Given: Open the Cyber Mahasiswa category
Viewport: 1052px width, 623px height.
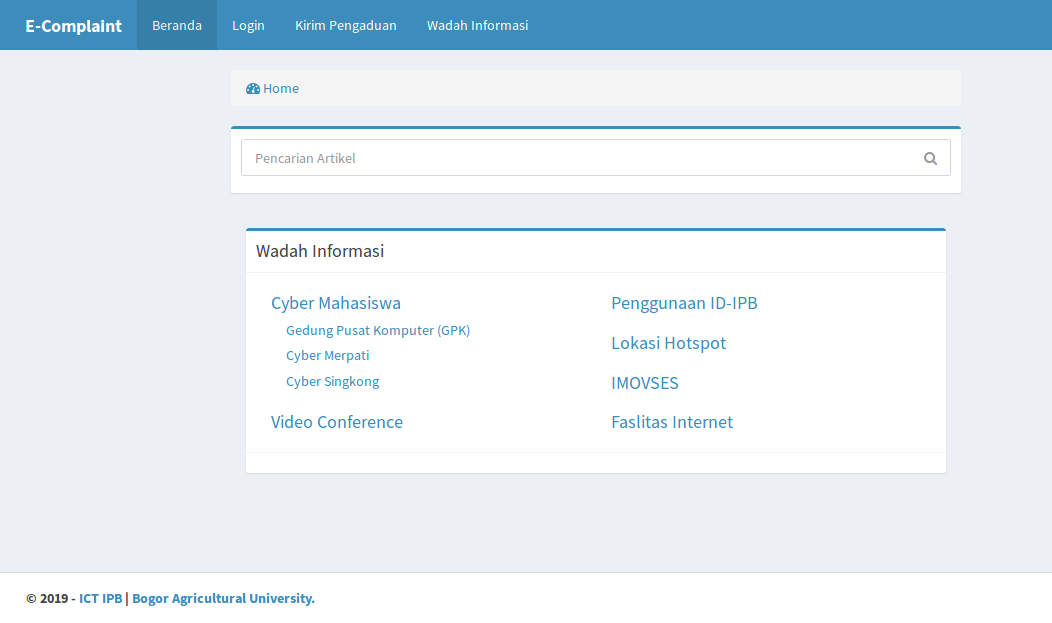Looking at the screenshot, I should click(x=335, y=303).
